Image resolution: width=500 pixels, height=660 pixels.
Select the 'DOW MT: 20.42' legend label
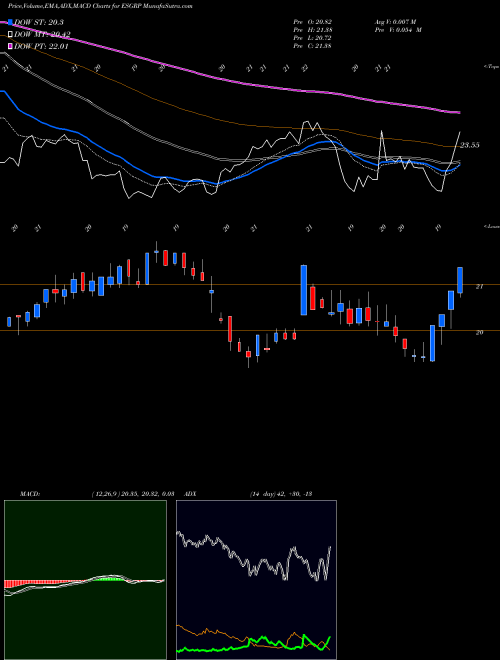pyautogui.click(x=42, y=35)
